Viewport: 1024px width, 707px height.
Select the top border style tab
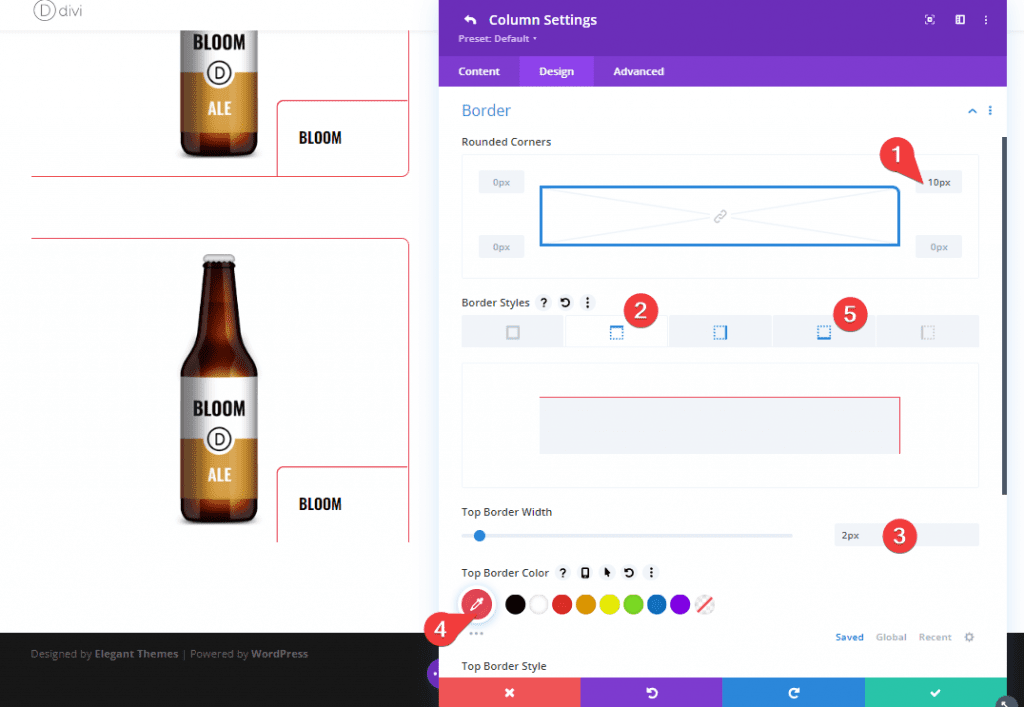point(616,332)
